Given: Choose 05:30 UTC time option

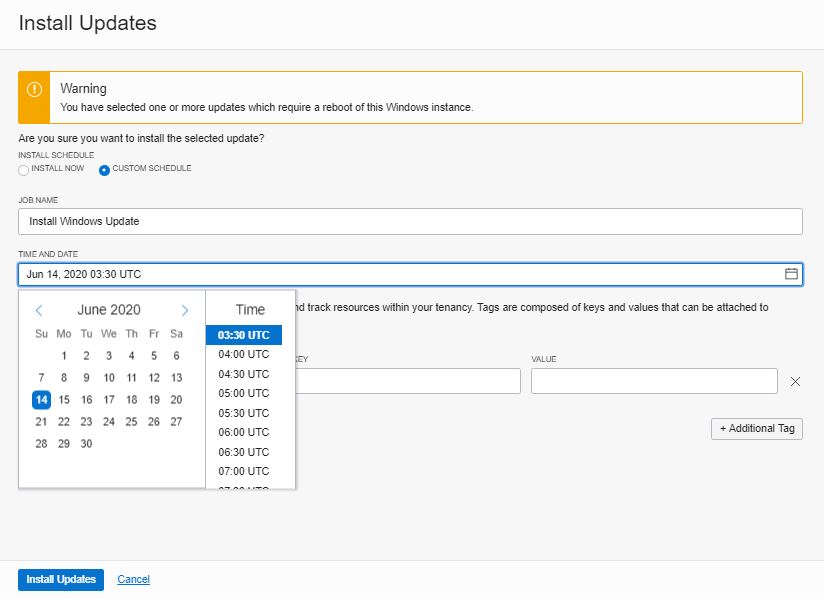Looking at the screenshot, I should click(x=244, y=413).
